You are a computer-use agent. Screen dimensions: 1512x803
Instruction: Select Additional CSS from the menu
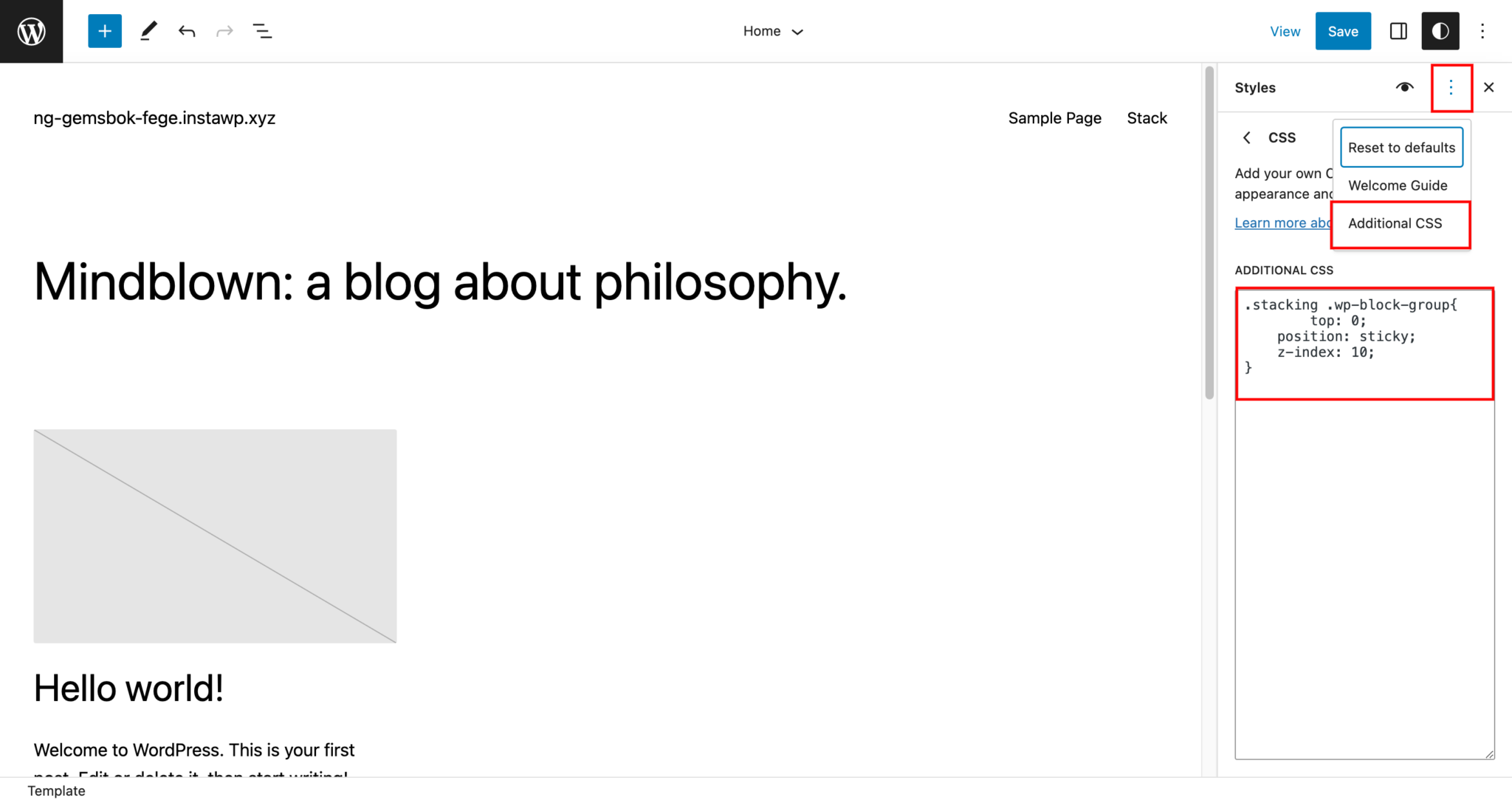[1395, 223]
